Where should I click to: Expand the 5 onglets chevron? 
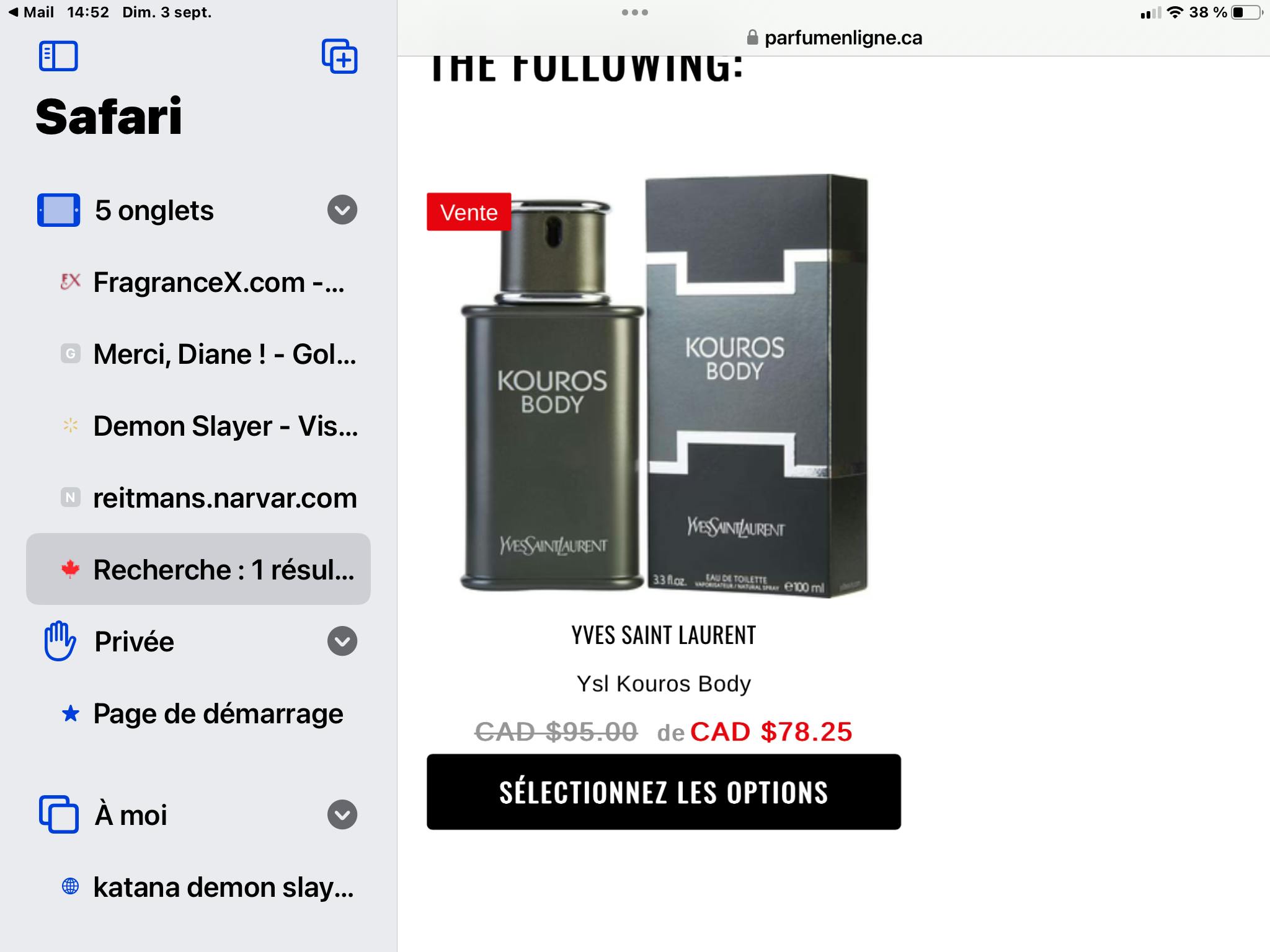342,210
